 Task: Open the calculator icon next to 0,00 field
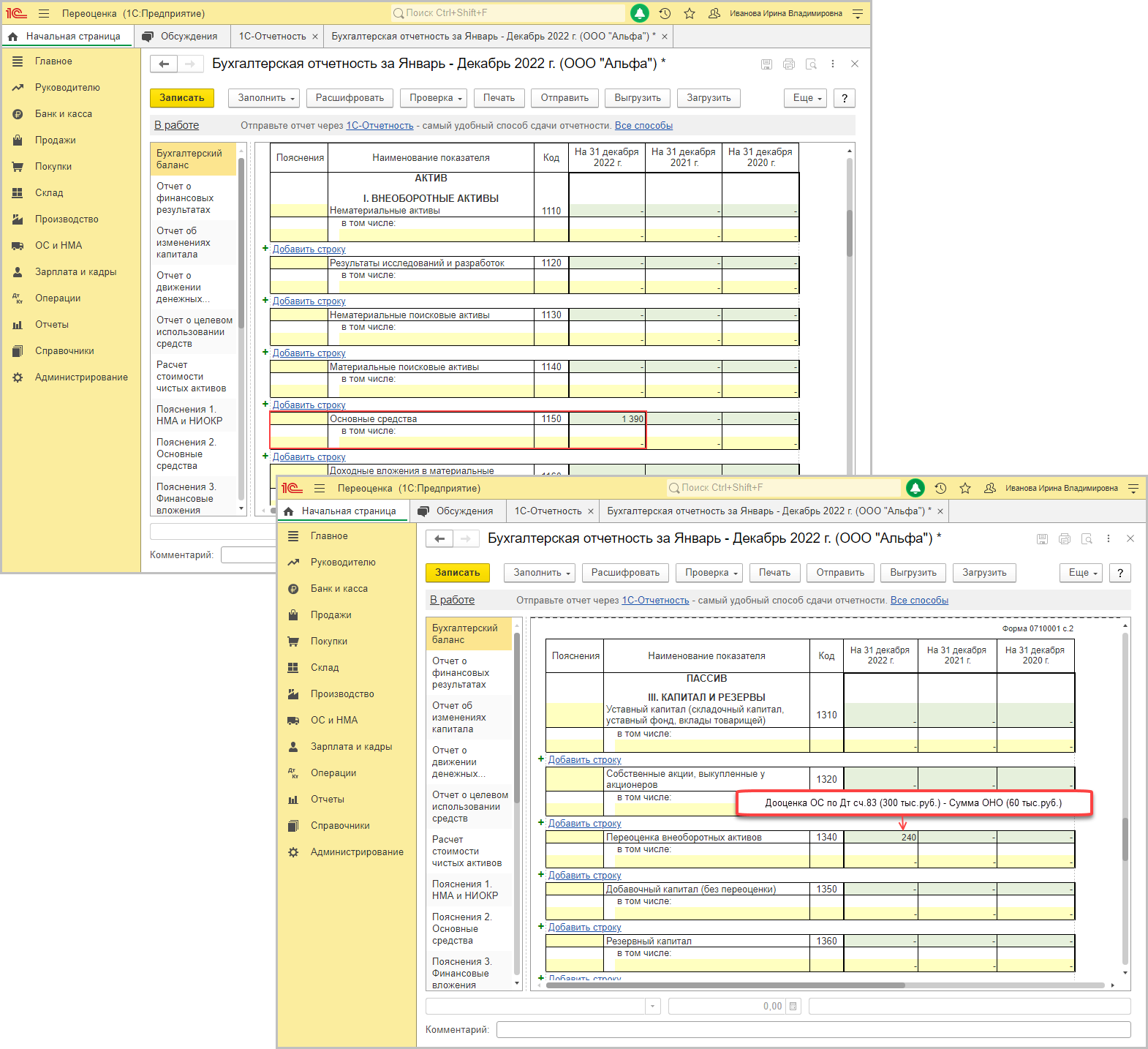(793, 1006)
